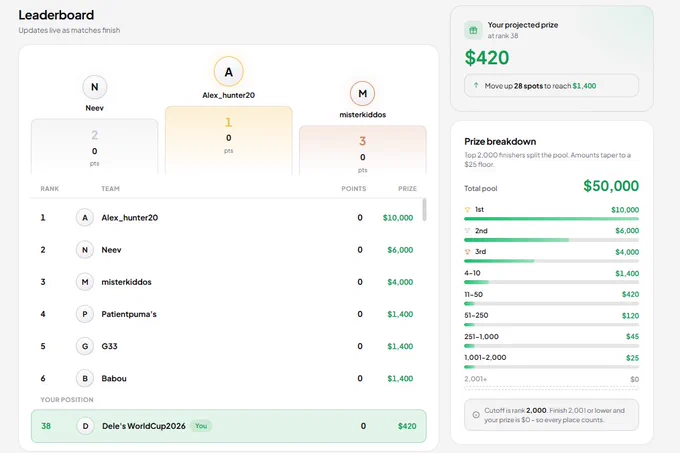Click the info icon in cutoff notice
680x453 pixels.
(476, 415)
